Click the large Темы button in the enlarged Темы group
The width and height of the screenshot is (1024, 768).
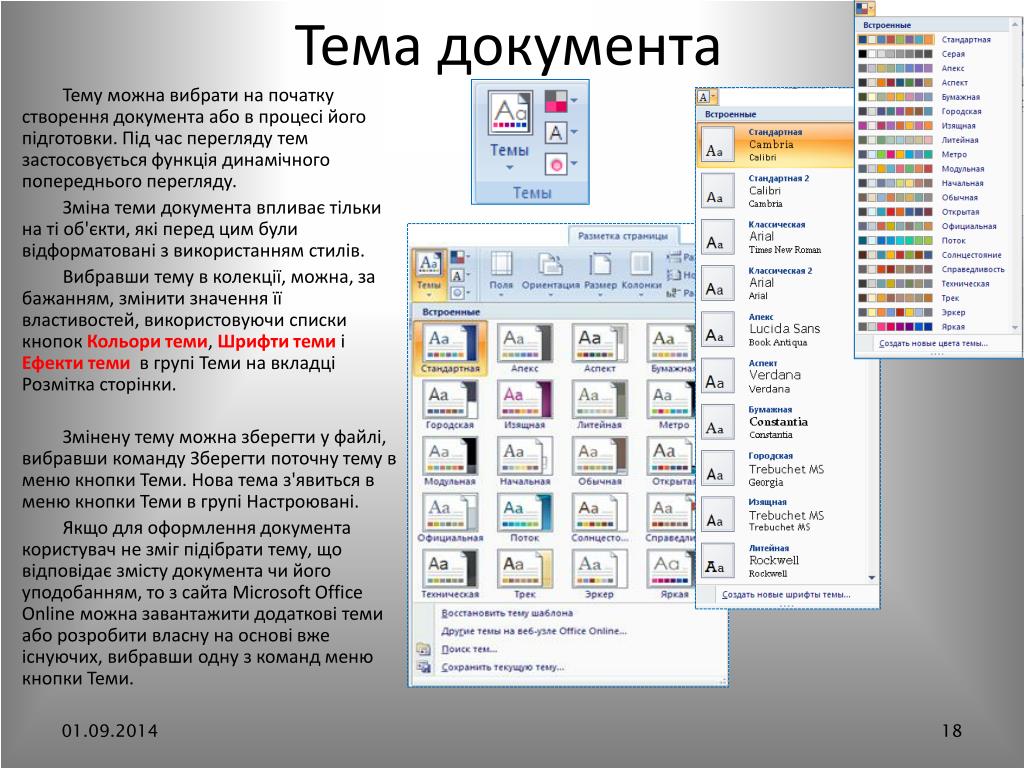(x=509, y=131)
